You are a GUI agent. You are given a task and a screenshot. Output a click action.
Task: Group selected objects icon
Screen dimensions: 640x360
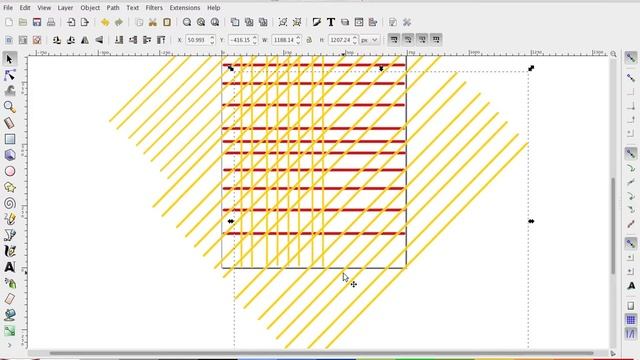(x=283, y=22)
